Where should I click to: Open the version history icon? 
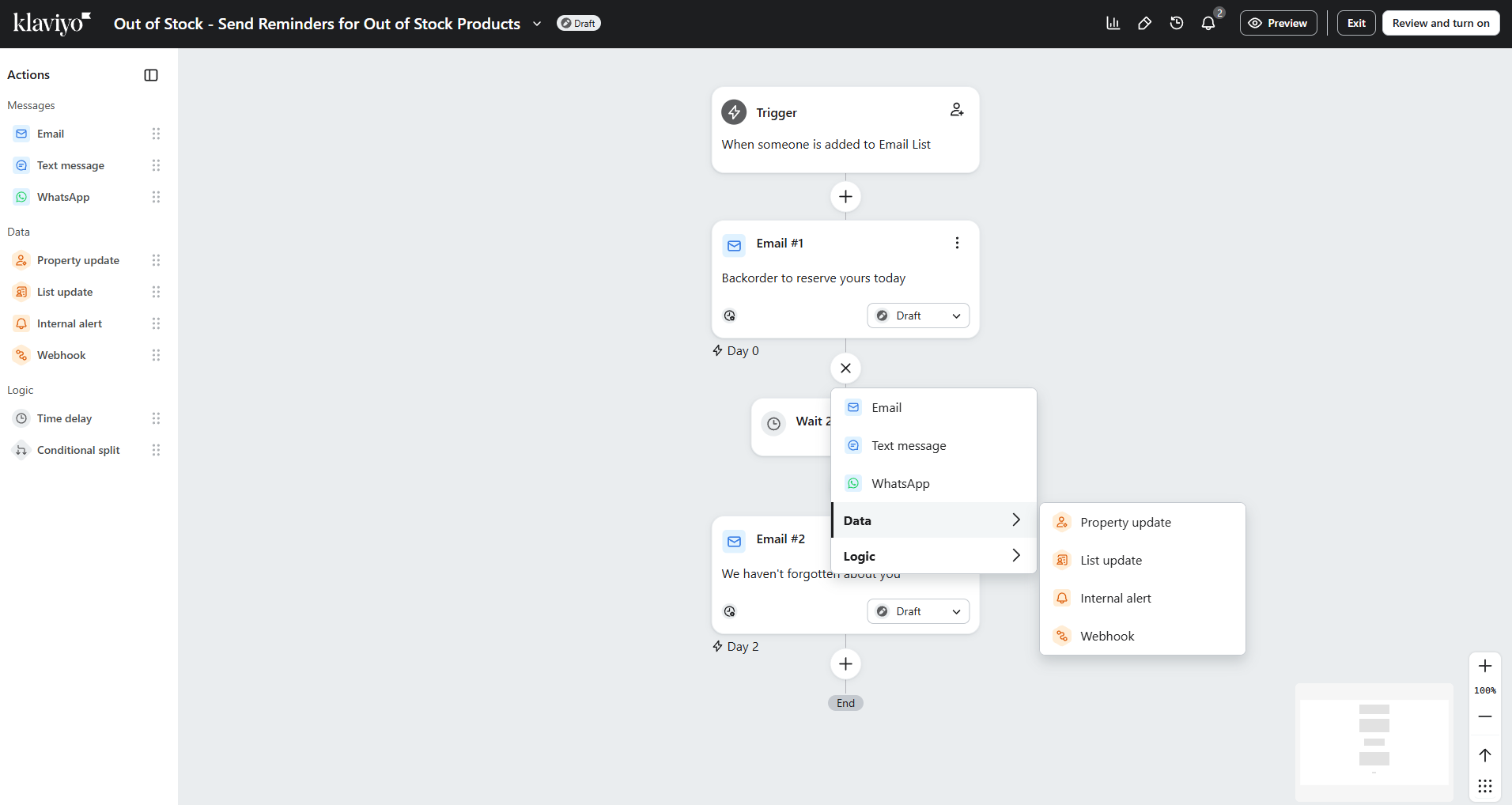1176,23
